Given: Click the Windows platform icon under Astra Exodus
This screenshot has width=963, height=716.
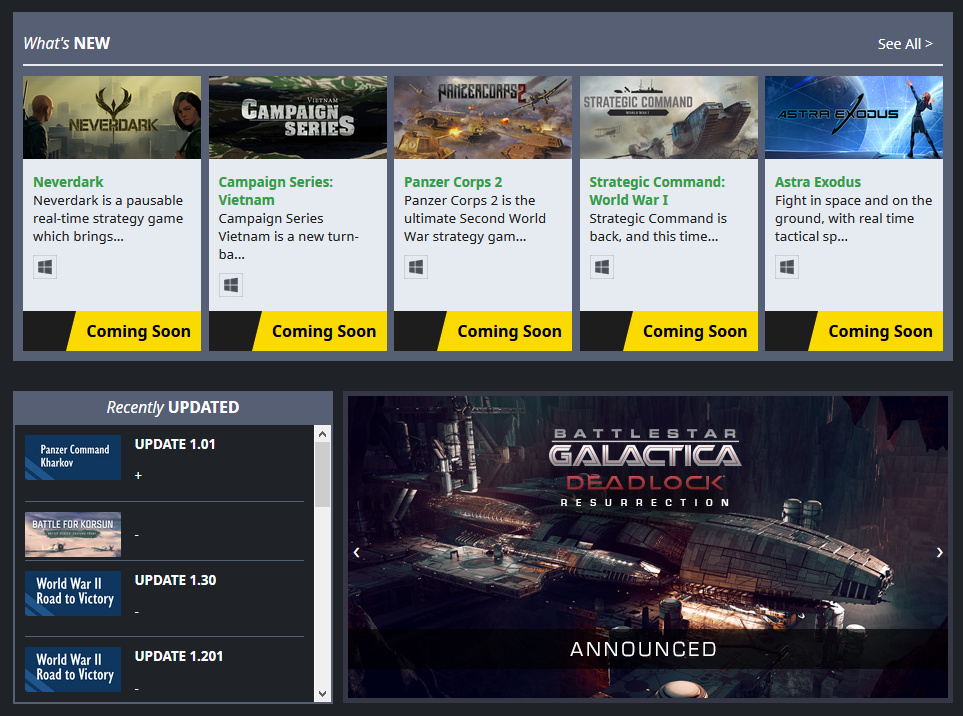Looking at the screenshot, I should tap(787, 267).
